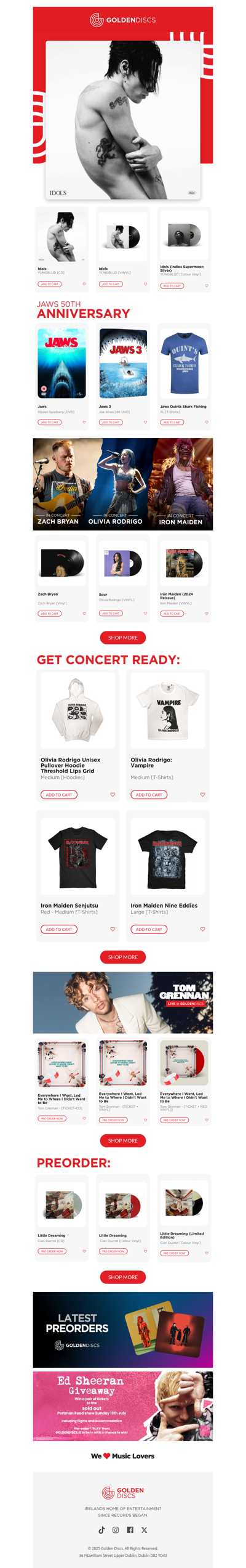Open the Facebook icon in footer
This screenshot has width=246, height=1568.
pos(130,1529)
